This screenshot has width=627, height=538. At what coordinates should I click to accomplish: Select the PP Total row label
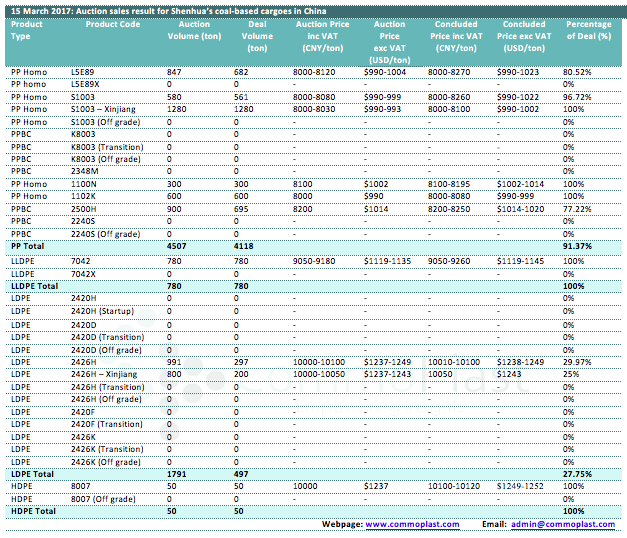pyautogui.click(x=27, y=246)
